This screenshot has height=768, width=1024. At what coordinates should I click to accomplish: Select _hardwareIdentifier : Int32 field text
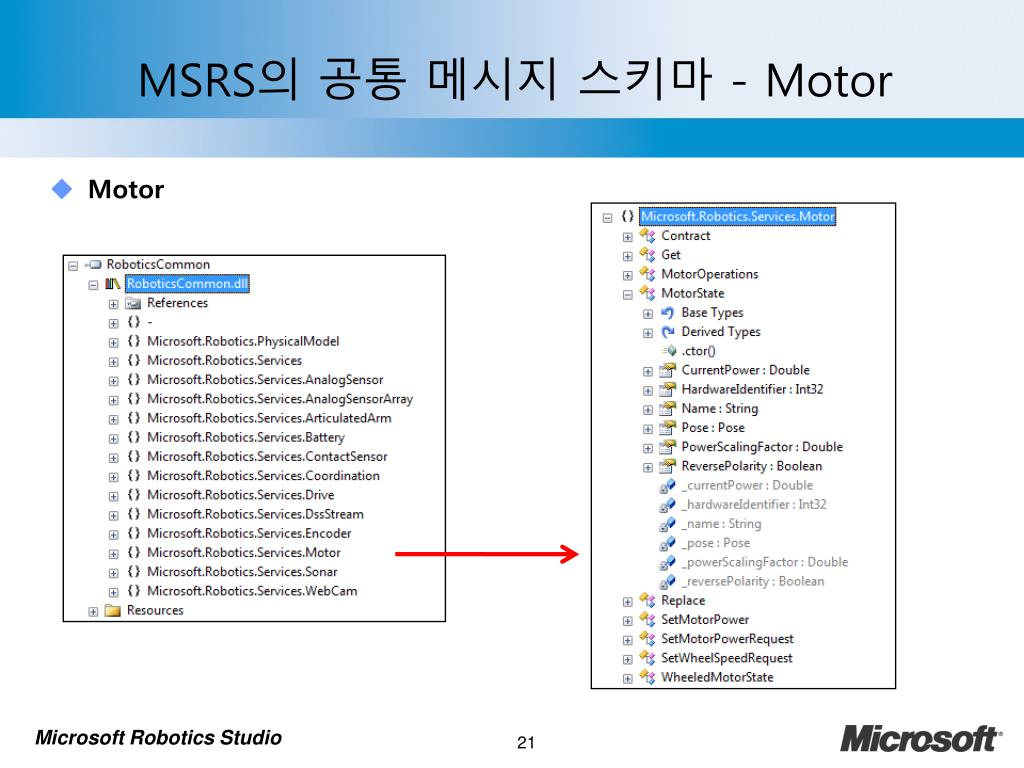coord(754,505)
